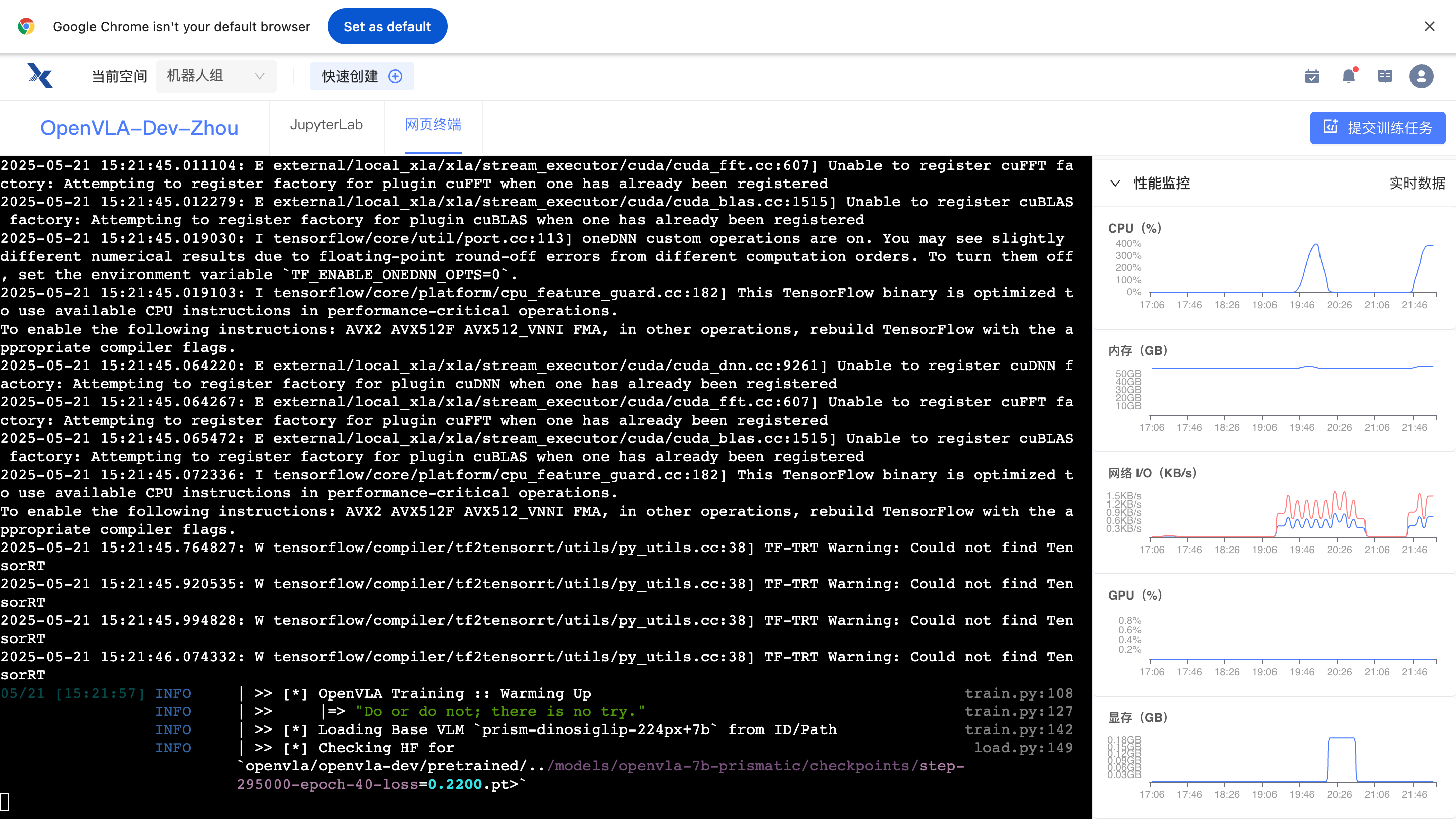Select the 网页终端 tab
1456x821 pixels.
tap(433, 125)
